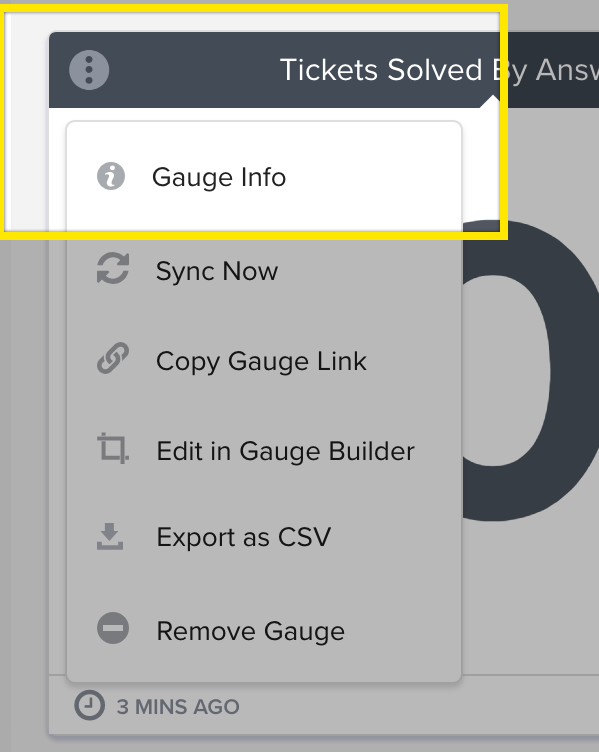Click the Sync Now refresh arrows icon

pos(113,268)
